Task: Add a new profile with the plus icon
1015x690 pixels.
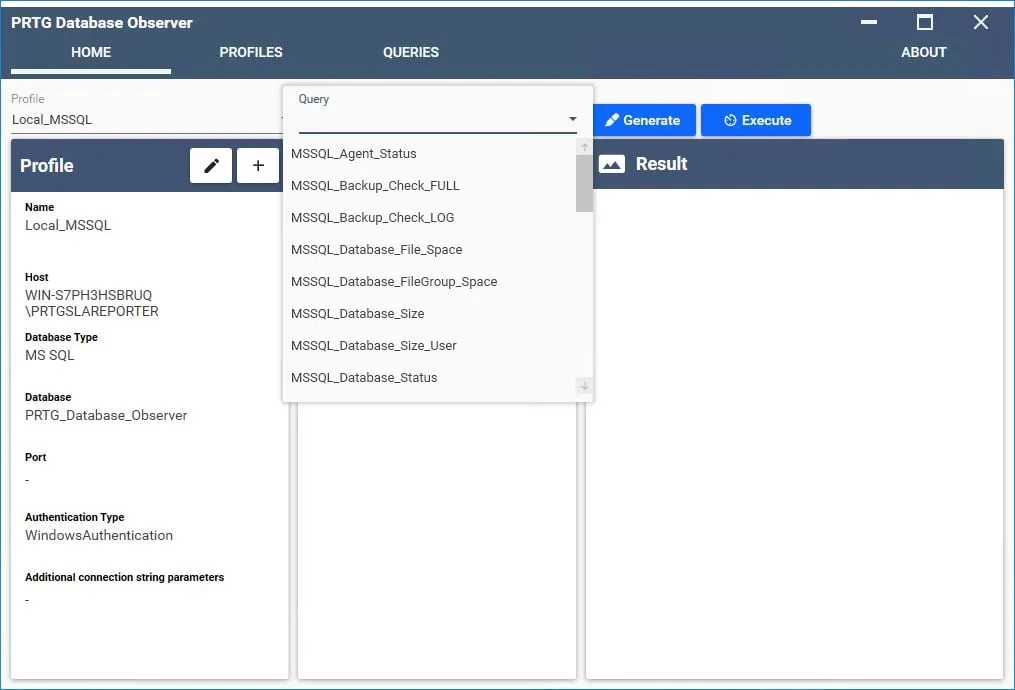Action: point(258,166)
